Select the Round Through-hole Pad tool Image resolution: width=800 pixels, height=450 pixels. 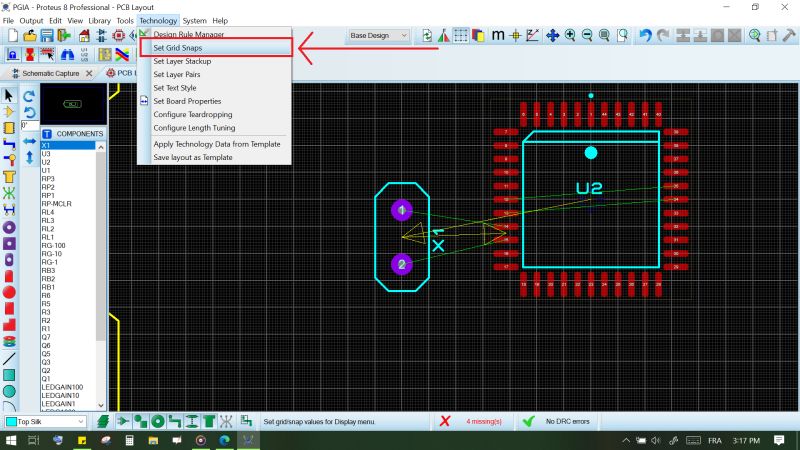tap(9, 227)
